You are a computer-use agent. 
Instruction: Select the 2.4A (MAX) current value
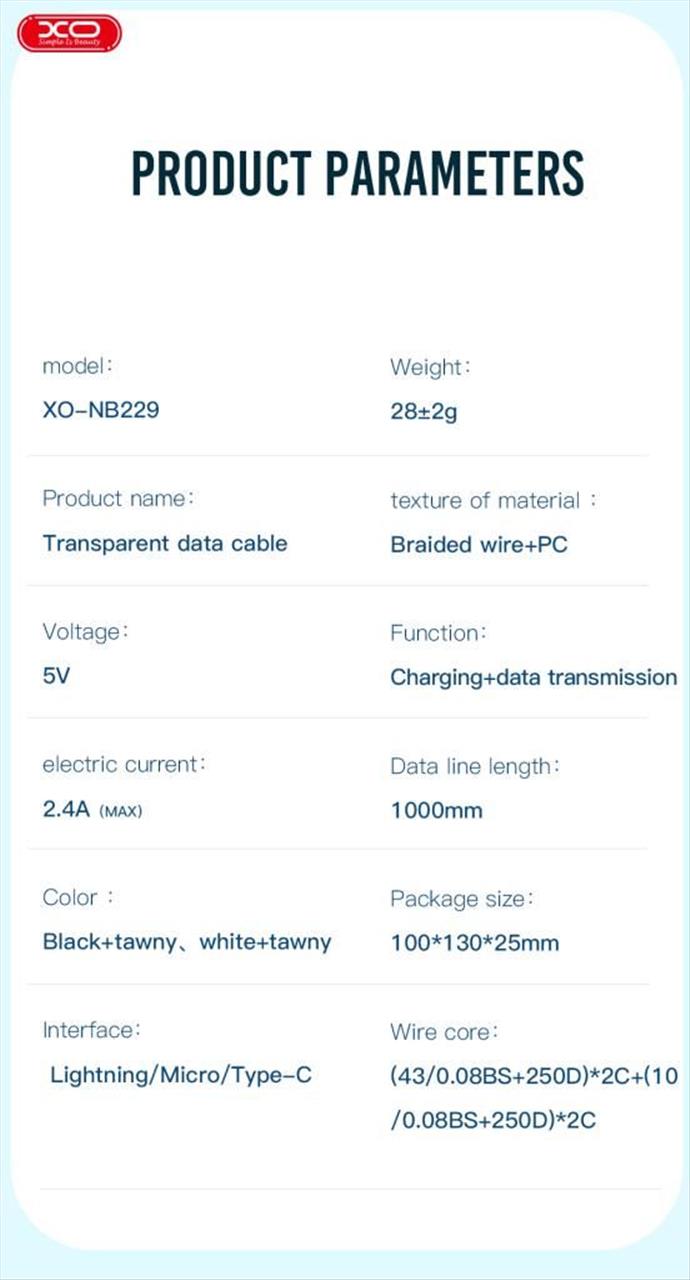[x=92, y=810]
